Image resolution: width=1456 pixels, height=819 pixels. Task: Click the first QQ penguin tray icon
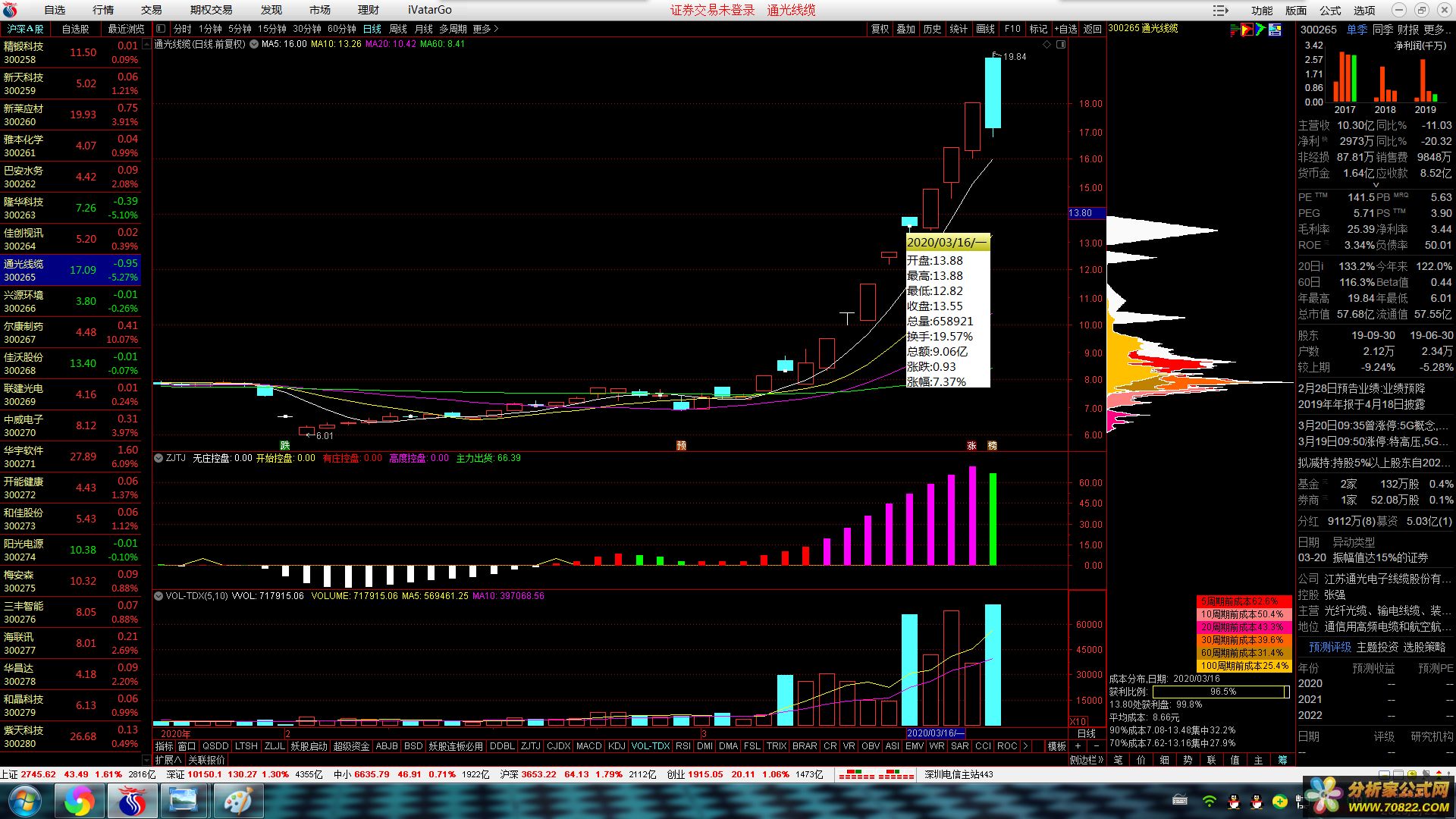click(x=1233, y=801)
